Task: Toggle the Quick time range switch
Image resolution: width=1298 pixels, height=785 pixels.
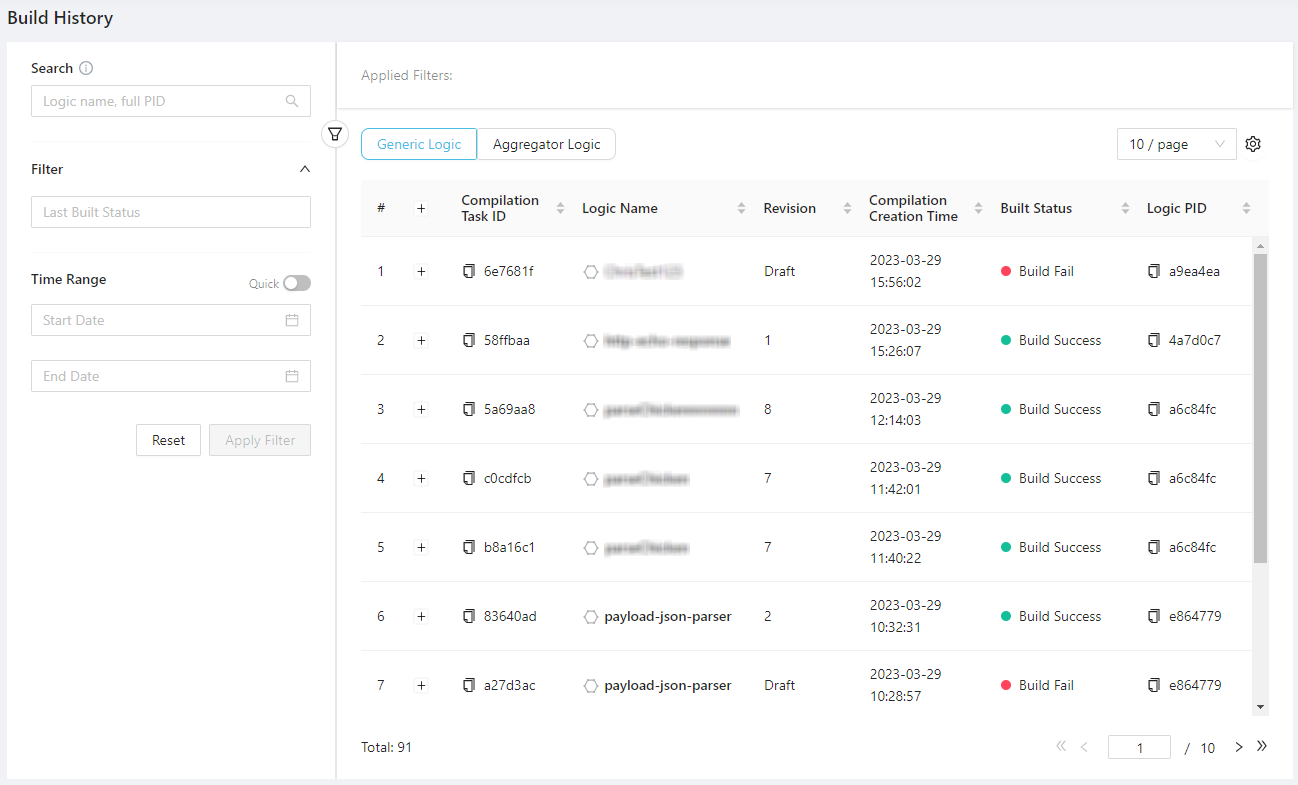Action: point(296,283)
